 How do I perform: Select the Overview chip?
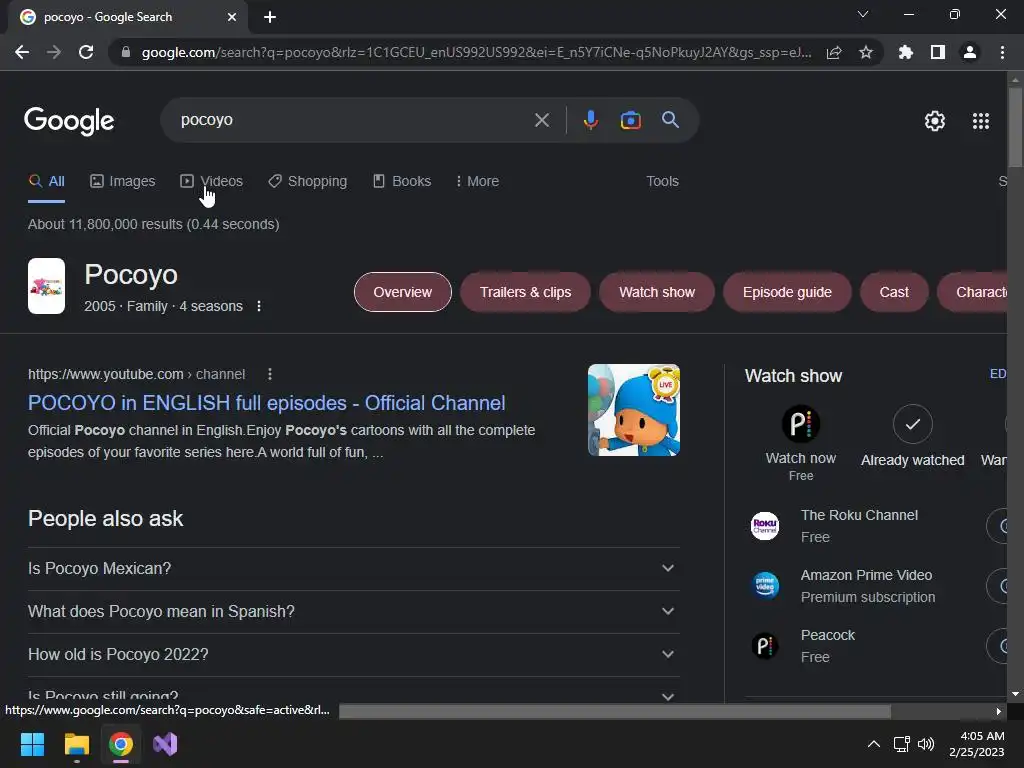[x=402, y=292]
